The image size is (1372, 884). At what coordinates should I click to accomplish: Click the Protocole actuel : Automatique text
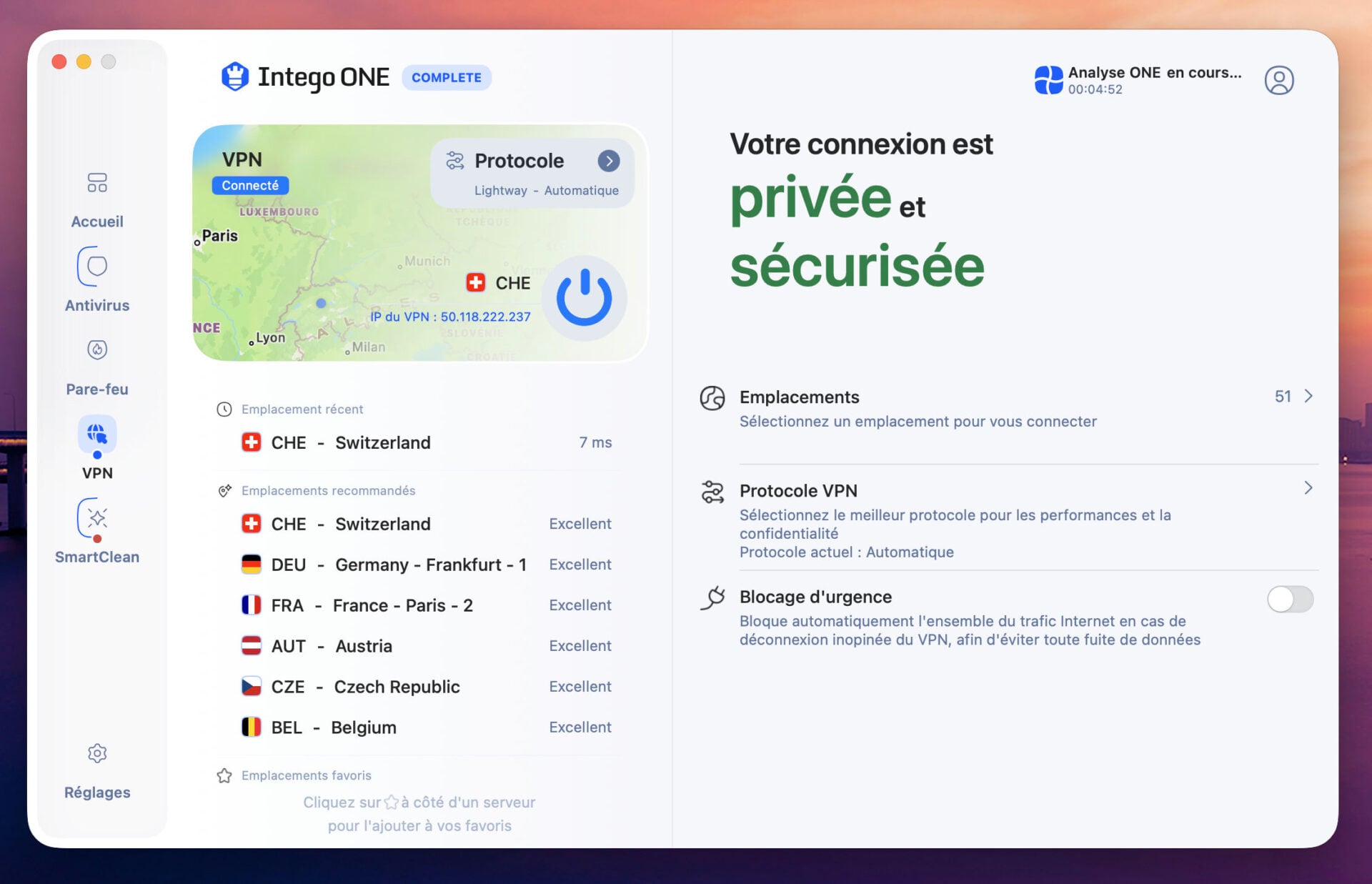(846, 552)
